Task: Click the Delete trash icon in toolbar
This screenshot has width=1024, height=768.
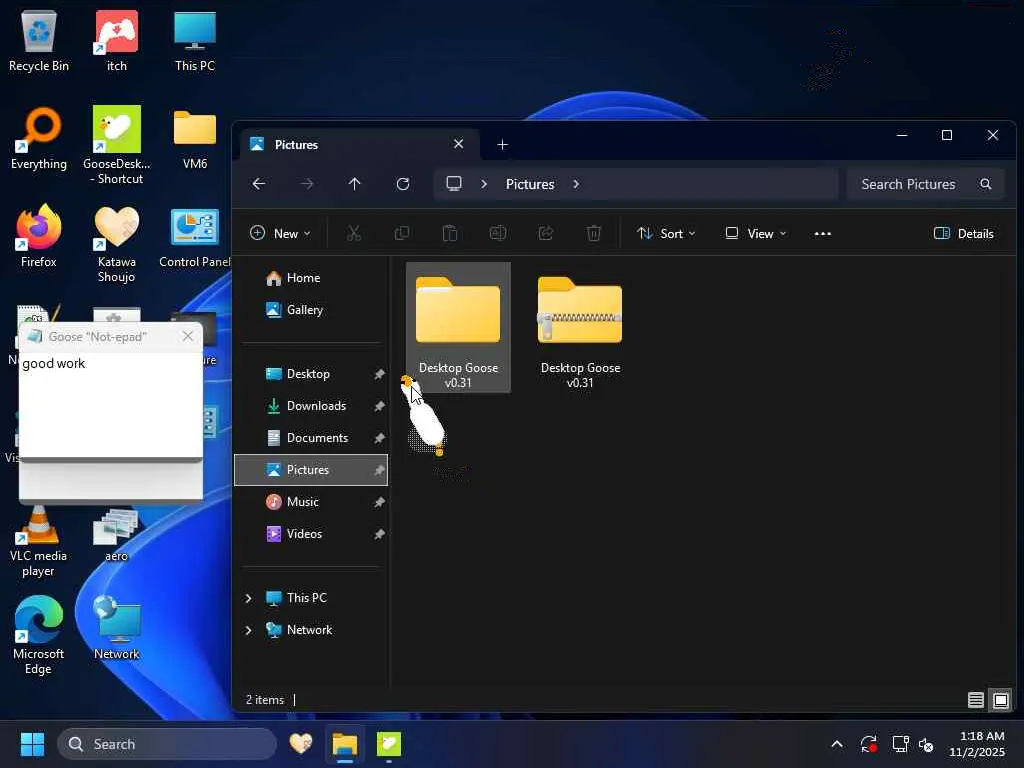Action: [x=593, y=233]
